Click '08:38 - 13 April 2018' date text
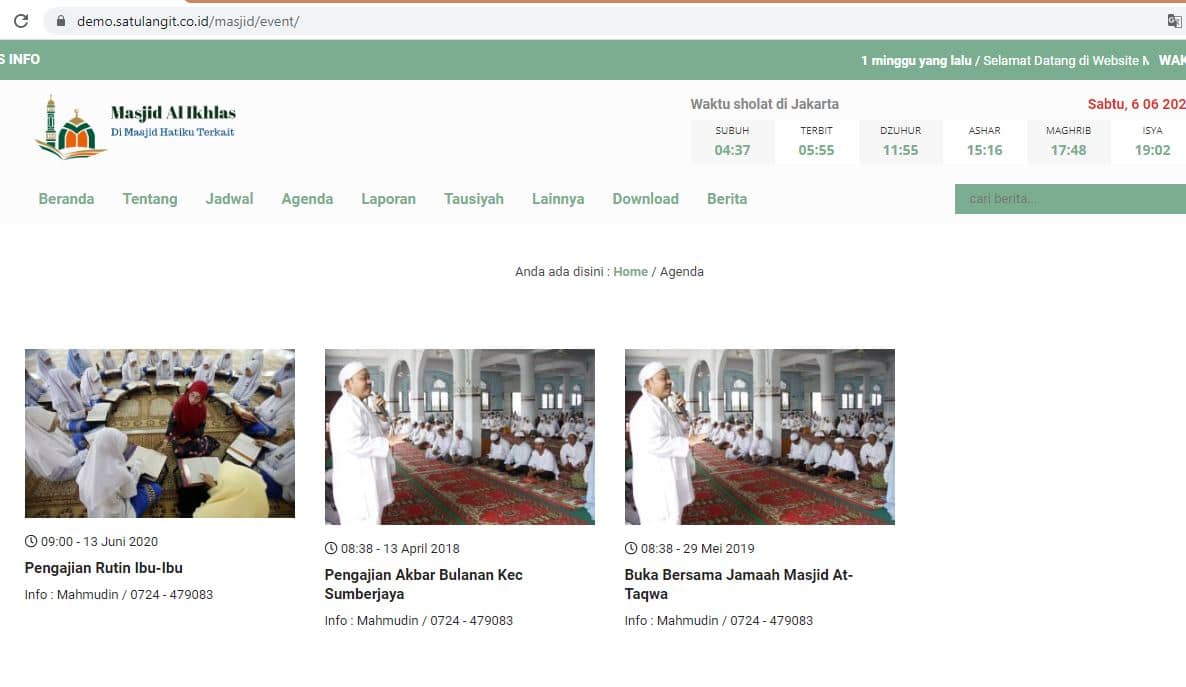Screen dimensions: 1186x687 (399, 549)
